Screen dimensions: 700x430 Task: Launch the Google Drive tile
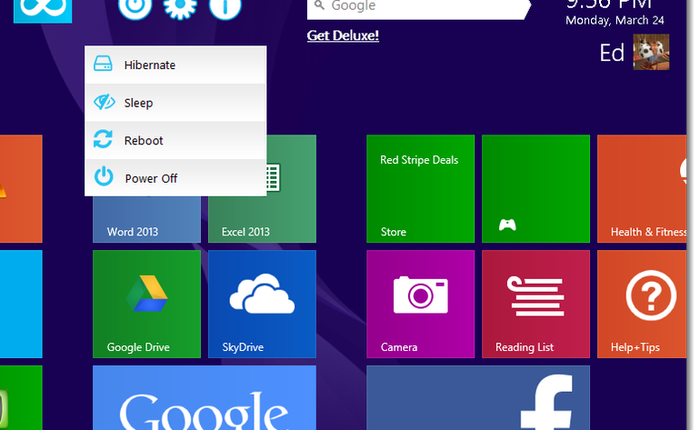[x=147, y=304]
